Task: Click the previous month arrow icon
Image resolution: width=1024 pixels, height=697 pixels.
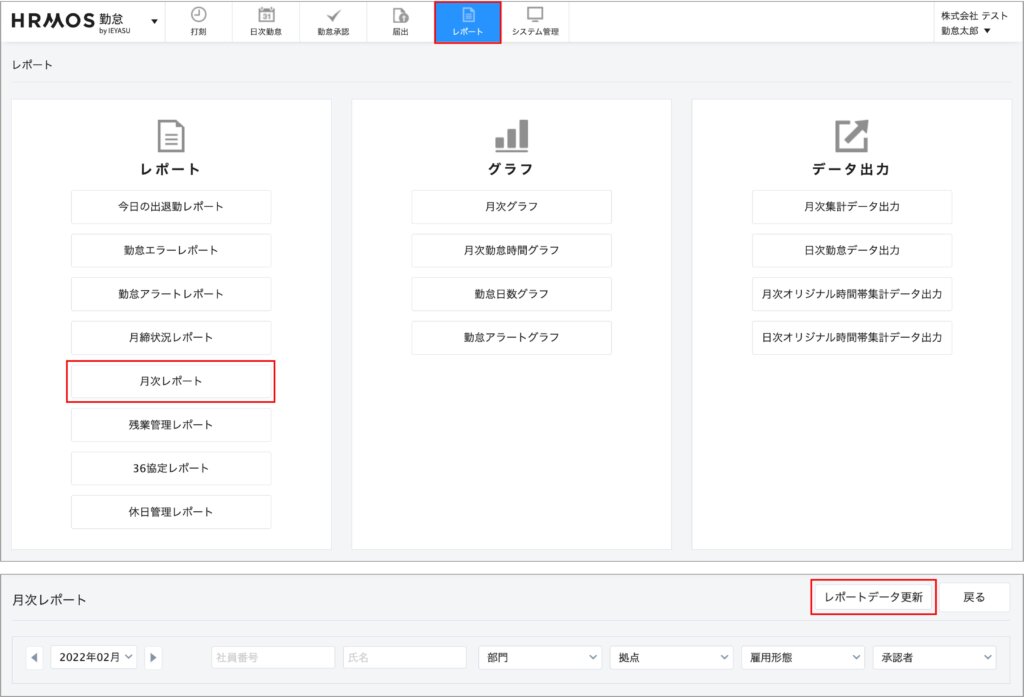Action: click(35, 657)
